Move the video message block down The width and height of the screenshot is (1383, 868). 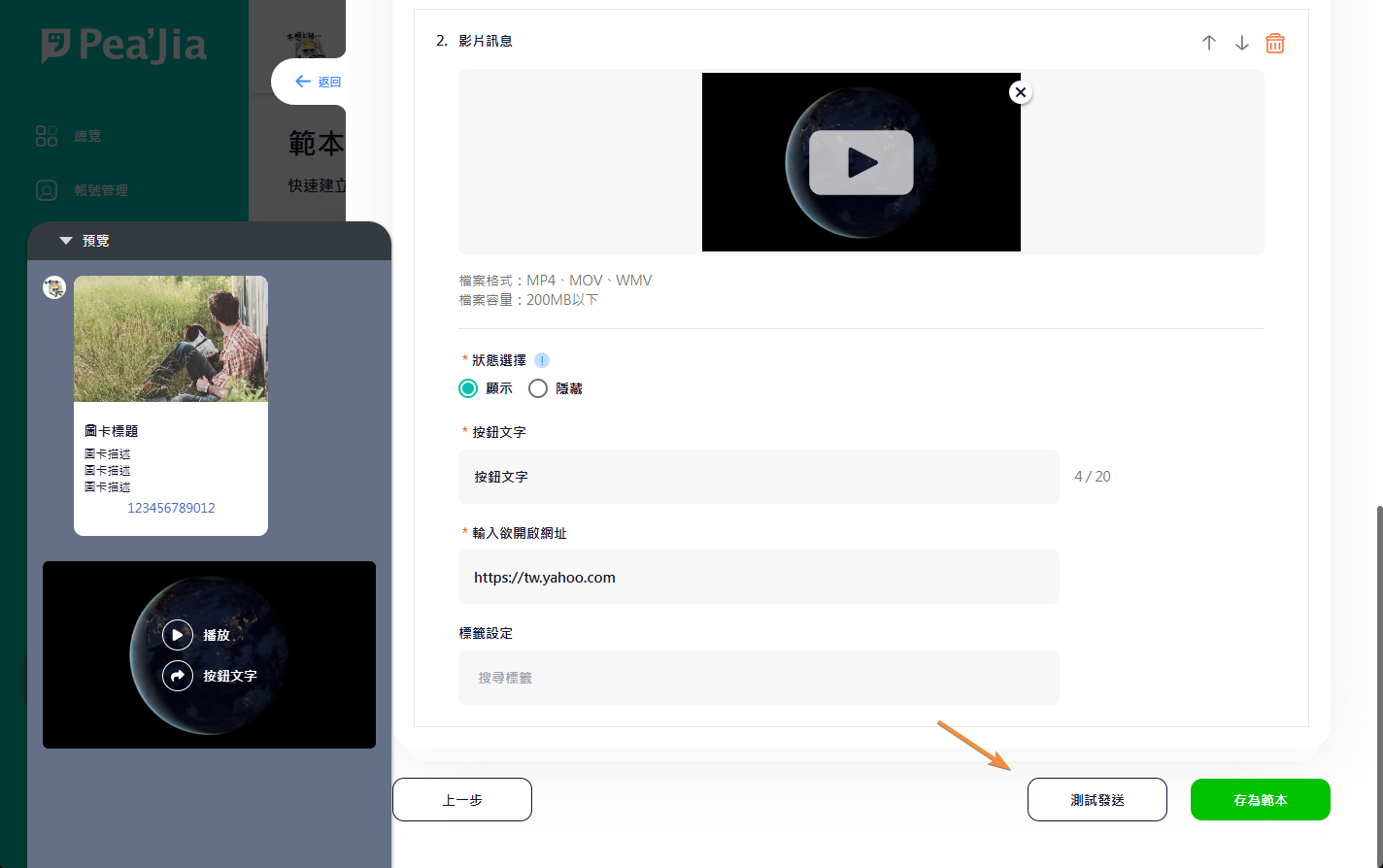1241,43
